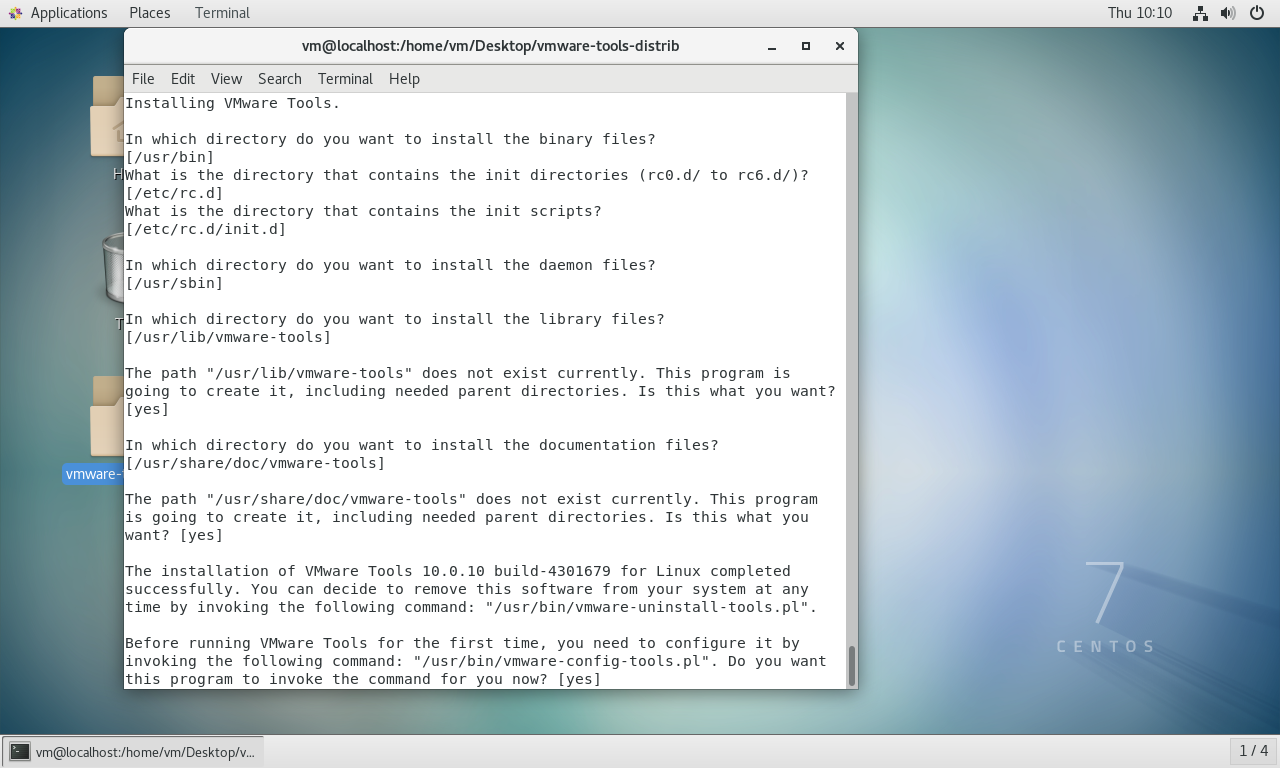Screen dimensions: 1280x768
Task: Click the line "VMware Tools 10.0.10 build-4301679"
Action: click(458, 571)
